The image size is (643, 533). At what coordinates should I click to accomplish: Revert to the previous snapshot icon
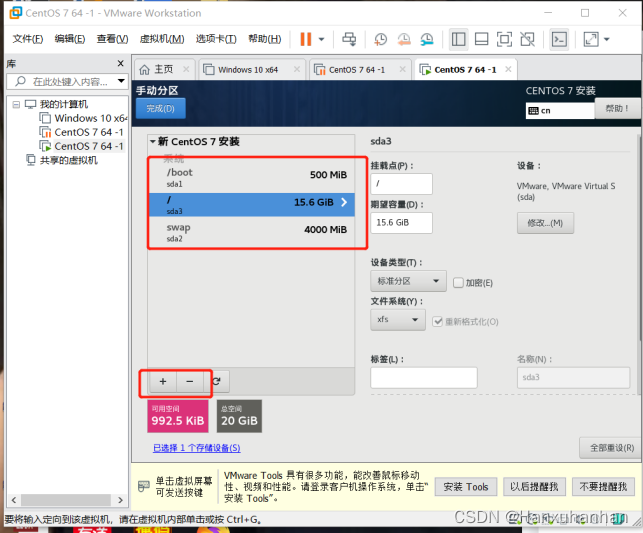click(x=404, y=39)
